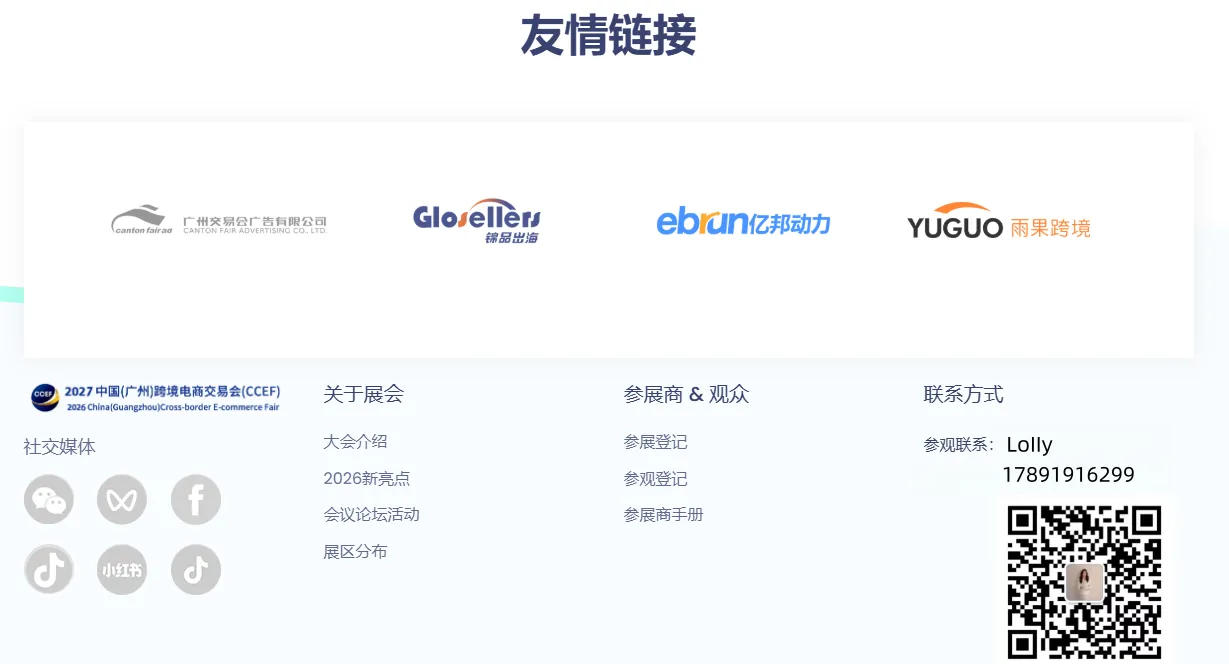Open the 参展商手册 exhibitor manual link
Image resolution: width=1229 pixels, height=664 pixels.
[x=663, y=514]
